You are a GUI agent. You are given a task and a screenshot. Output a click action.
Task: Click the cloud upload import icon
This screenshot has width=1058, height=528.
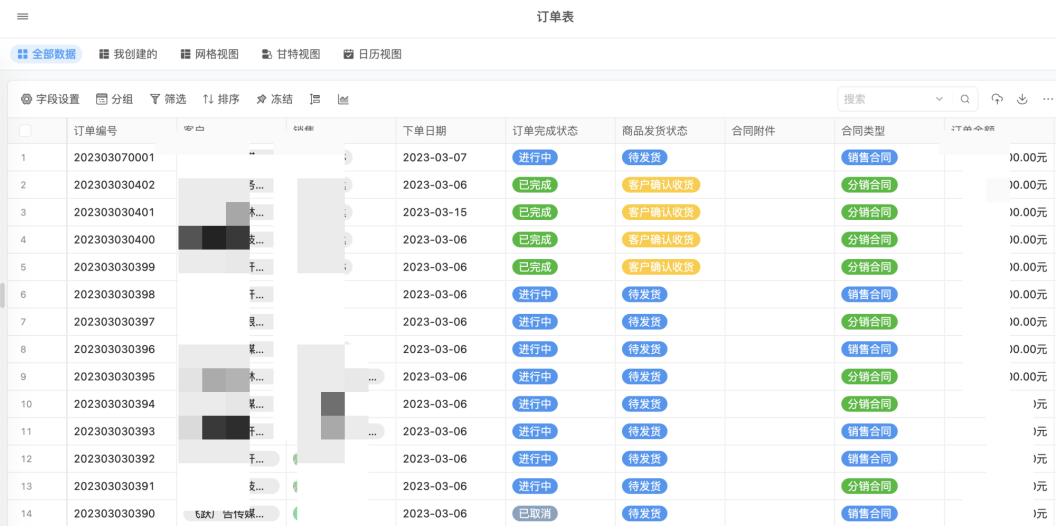pos(997,99)
